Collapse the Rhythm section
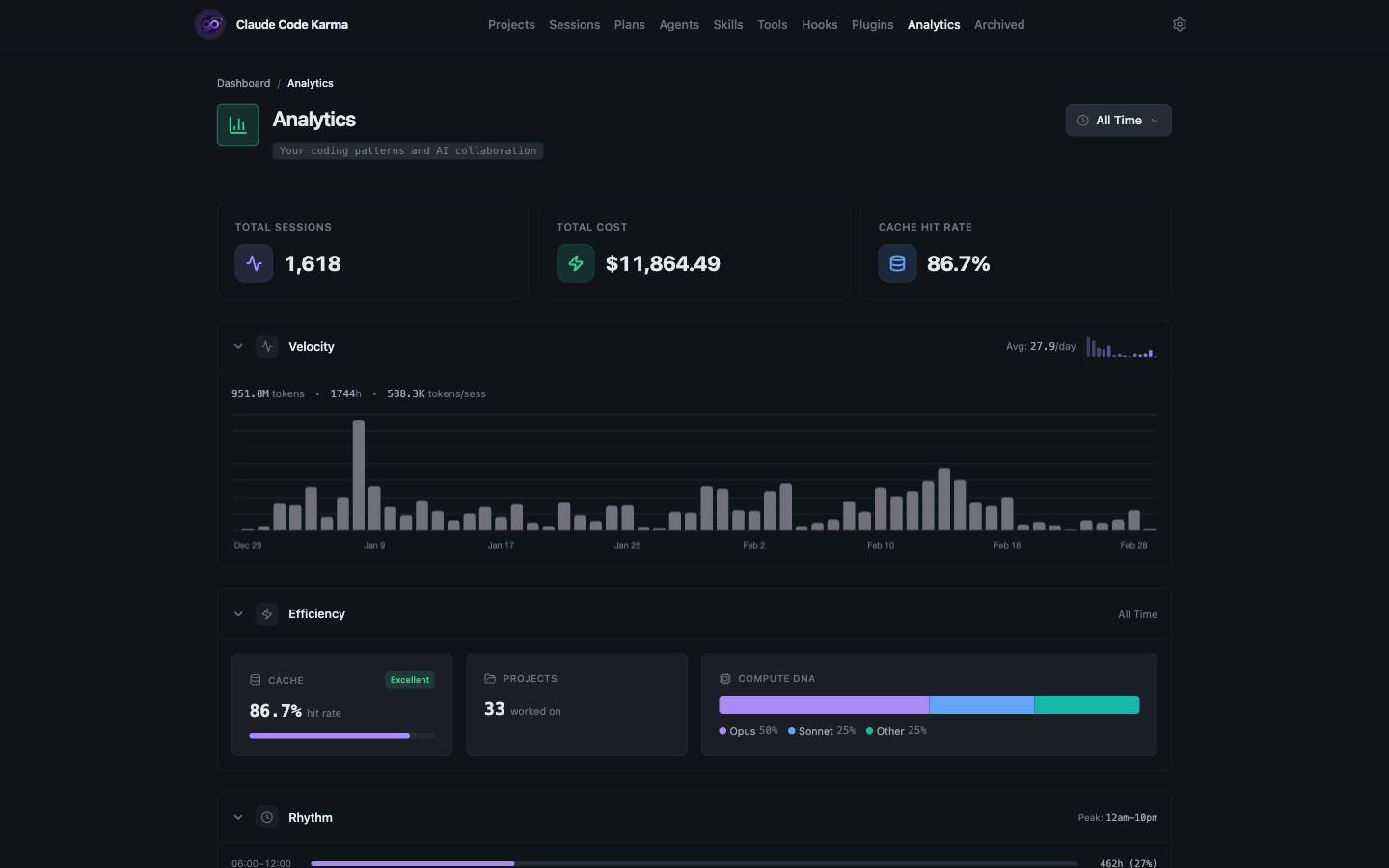The image size is (1389, 868). coord(238,817)
